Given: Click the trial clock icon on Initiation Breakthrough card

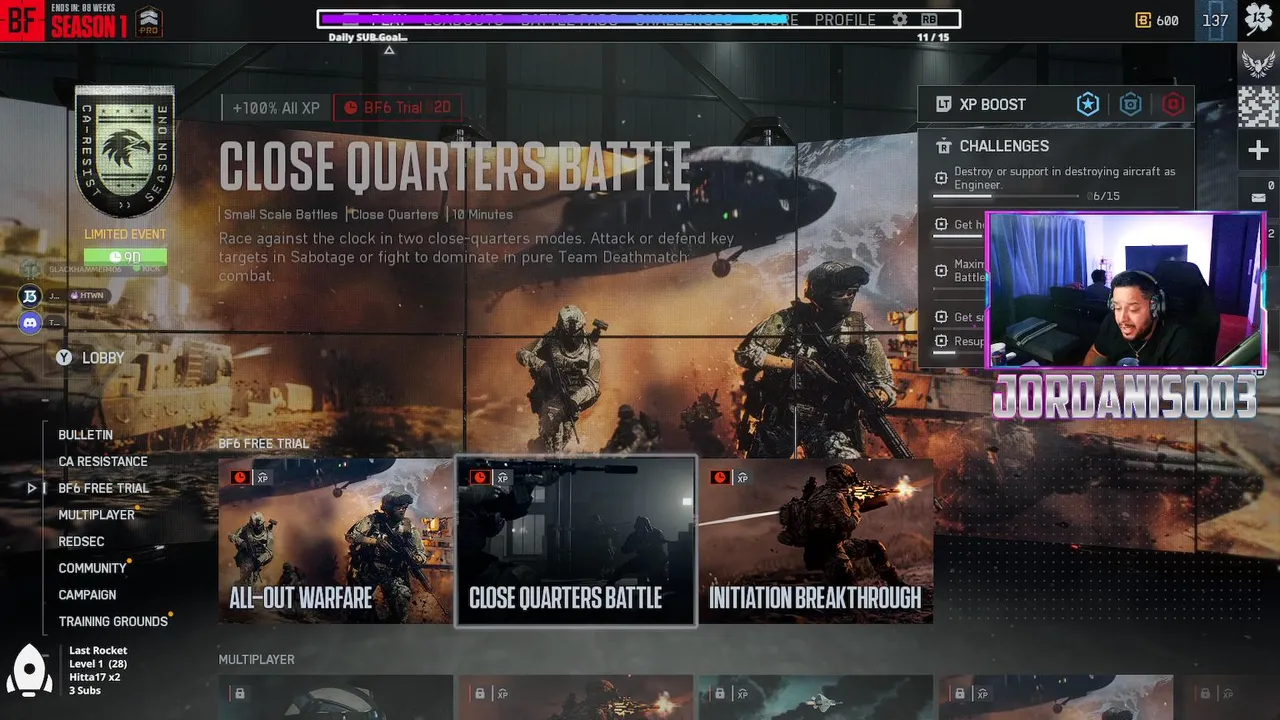Looking at the screenshot, I should (x=719, y=477).
